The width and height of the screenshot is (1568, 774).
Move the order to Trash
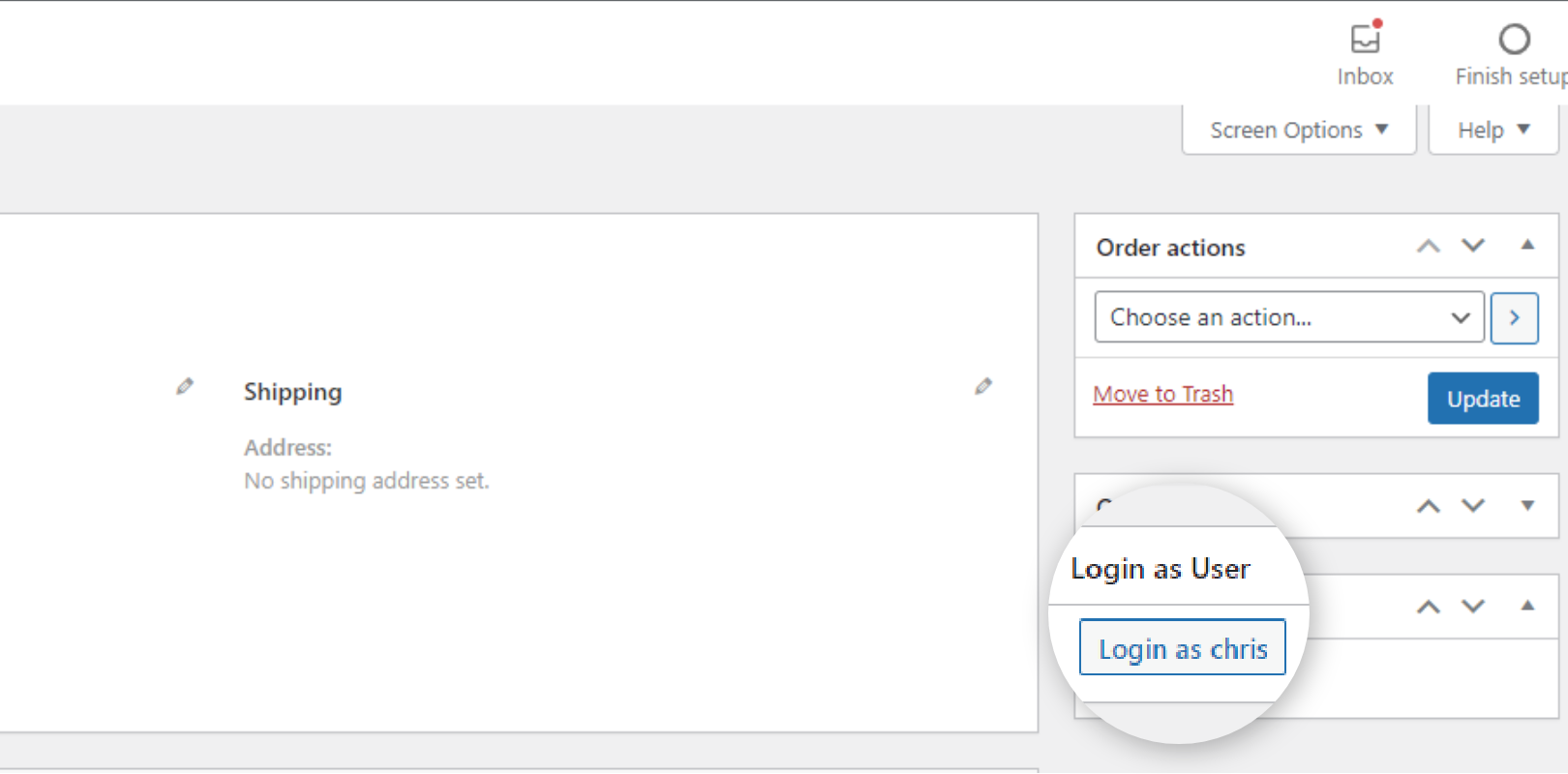click(x=1161, y=394)
